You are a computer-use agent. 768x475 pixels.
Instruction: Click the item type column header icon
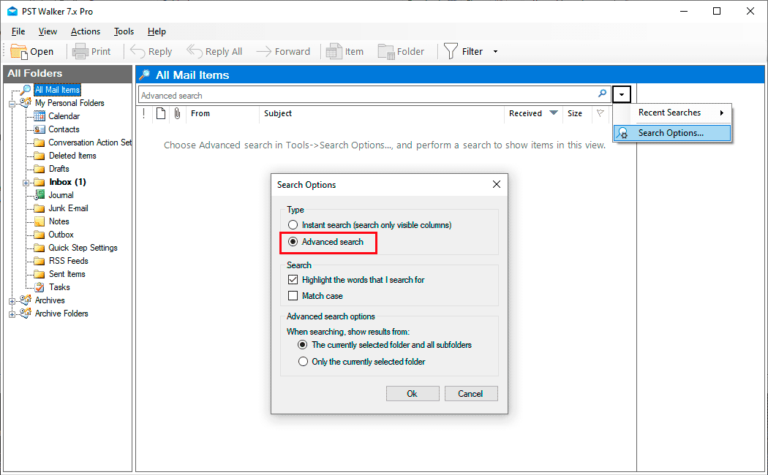161,113
